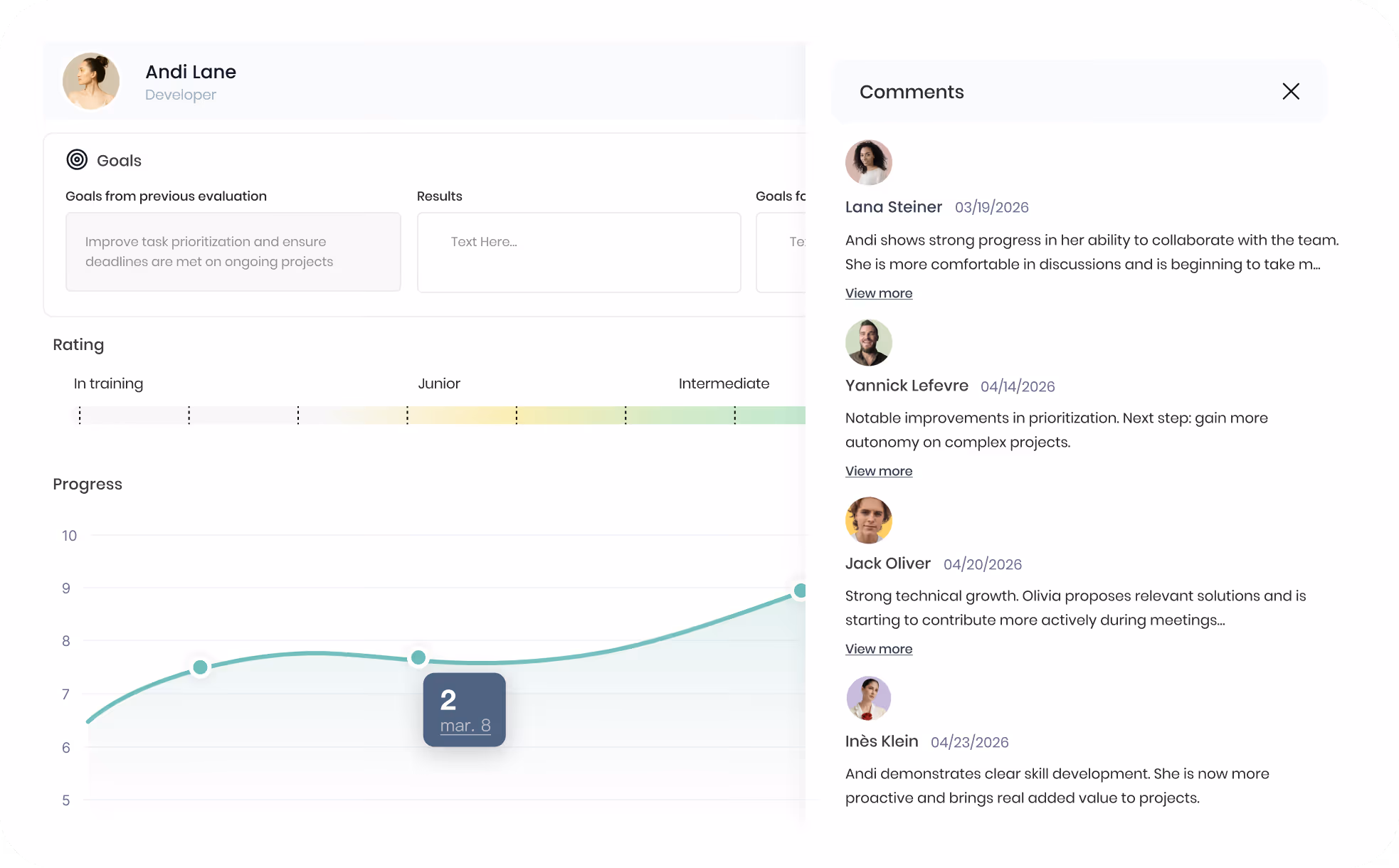Click the name 'Yannick Lefevre'
1399x868 pixels.
click(907, 386)
